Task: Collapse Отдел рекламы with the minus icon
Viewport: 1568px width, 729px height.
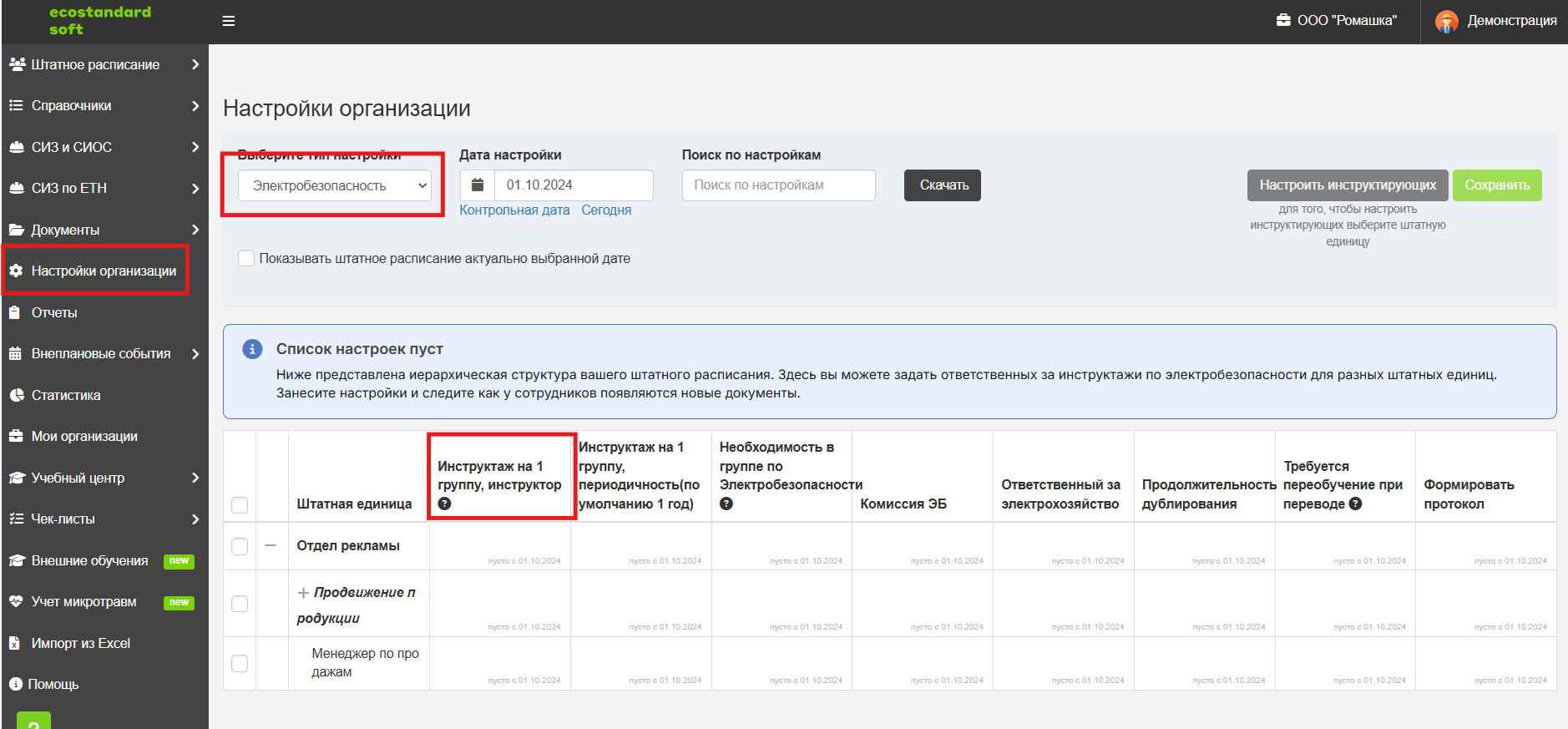Action: click(271, 545)
